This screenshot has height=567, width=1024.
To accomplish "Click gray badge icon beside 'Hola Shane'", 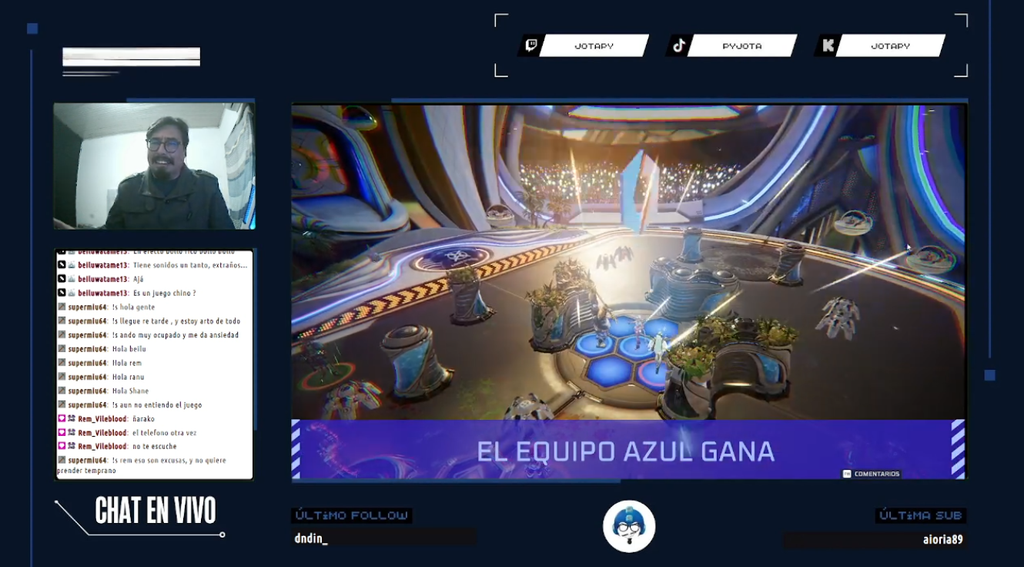I will (x=62, y=391).
